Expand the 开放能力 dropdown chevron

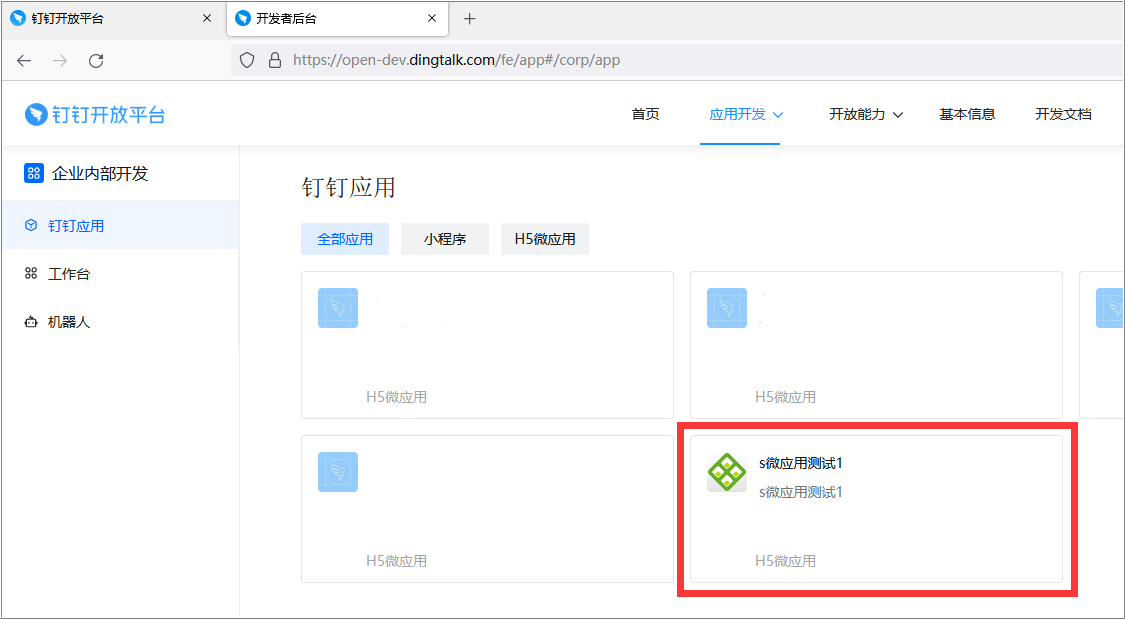[x=898, y=115]
